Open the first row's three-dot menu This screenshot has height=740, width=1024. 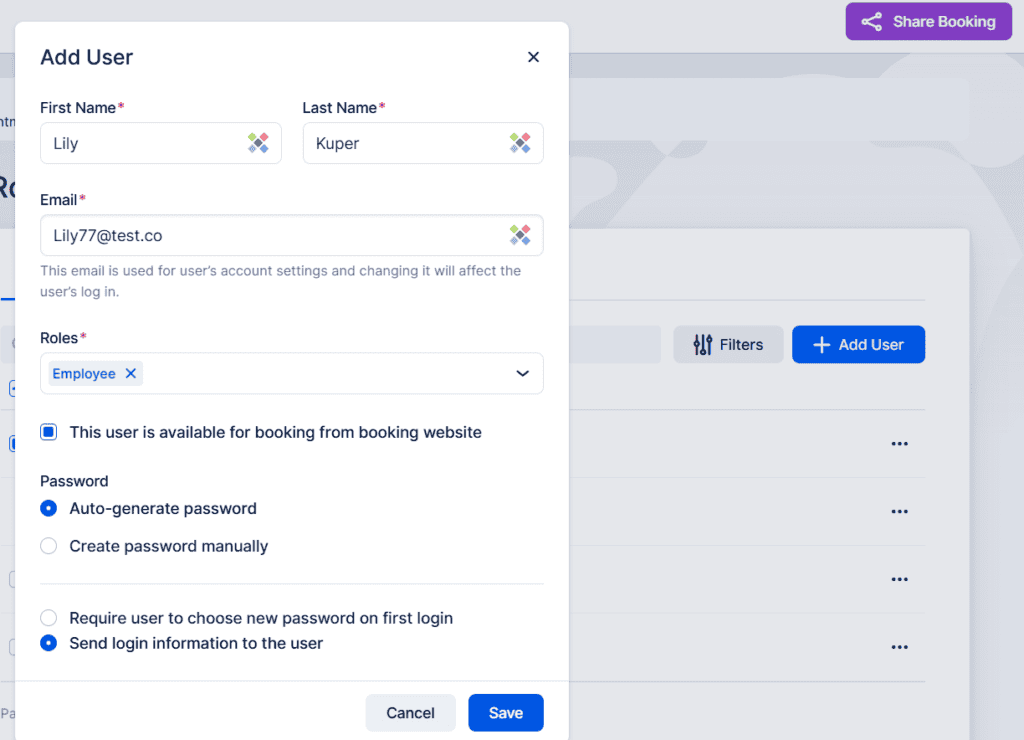click(899, 443)
